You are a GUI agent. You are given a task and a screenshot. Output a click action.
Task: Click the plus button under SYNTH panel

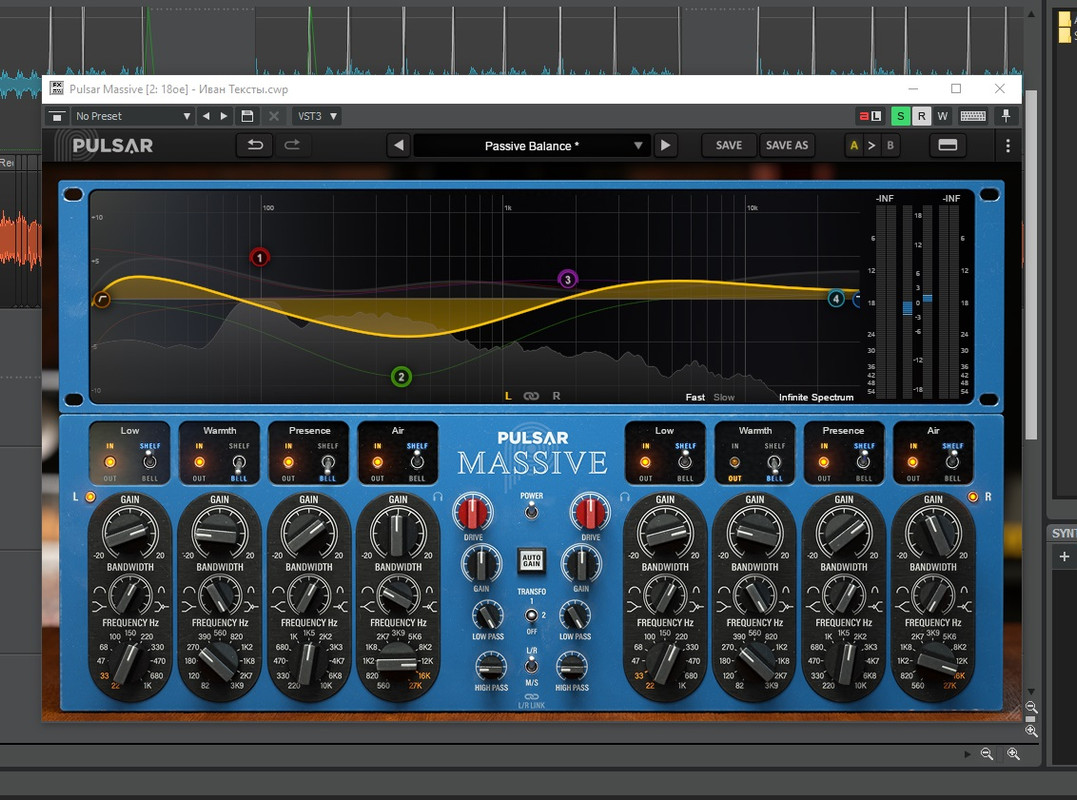[1064, 556]
